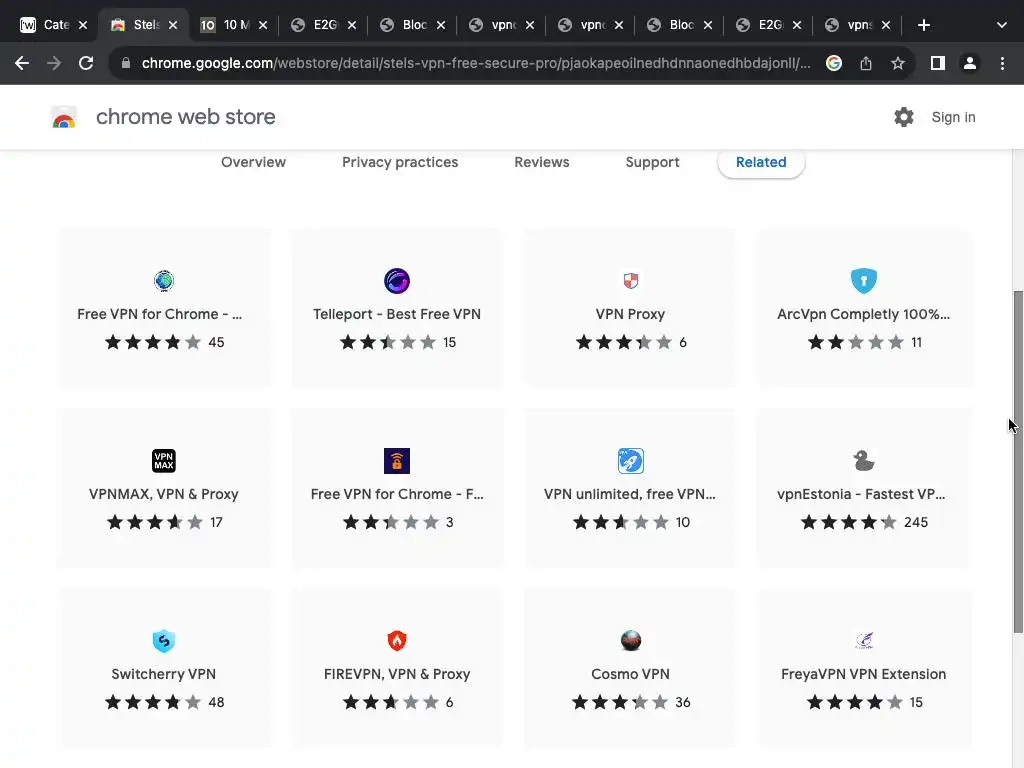Click the ArcVpn shield icon

click(864, 281)
